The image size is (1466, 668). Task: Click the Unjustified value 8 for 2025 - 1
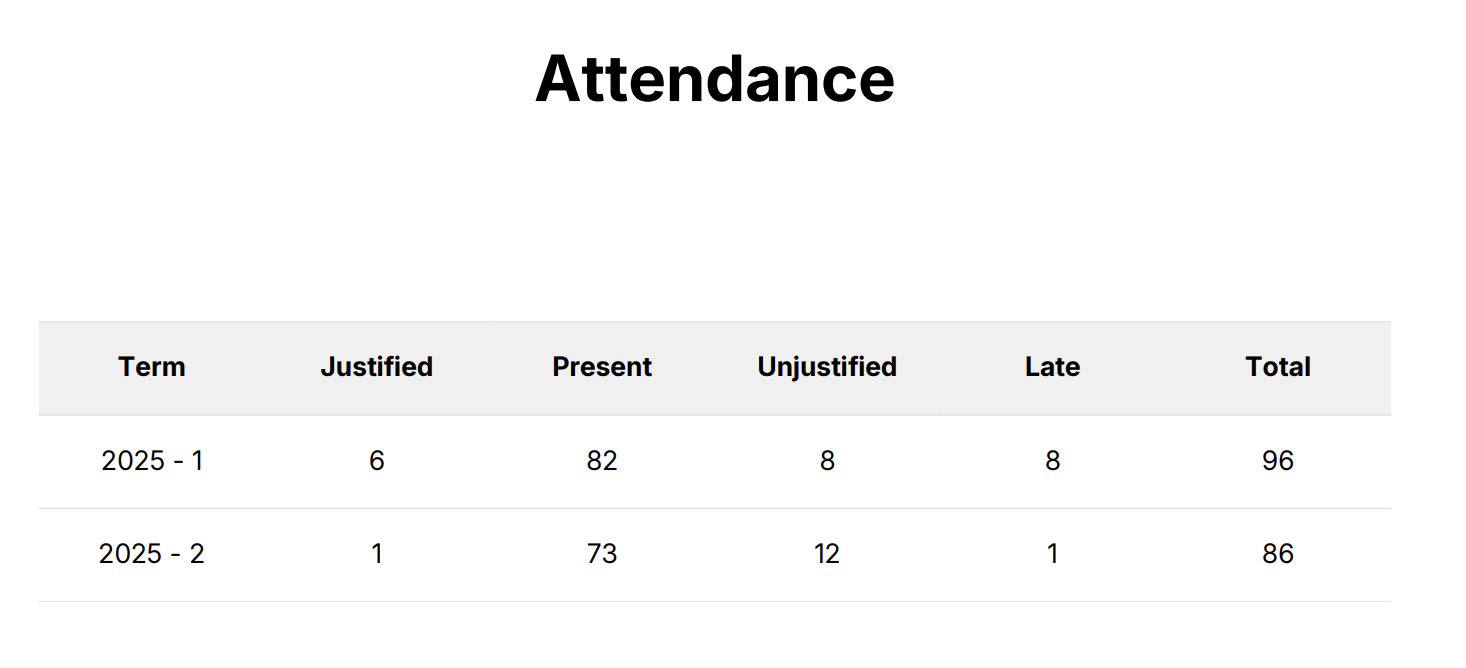click(827, 461)
